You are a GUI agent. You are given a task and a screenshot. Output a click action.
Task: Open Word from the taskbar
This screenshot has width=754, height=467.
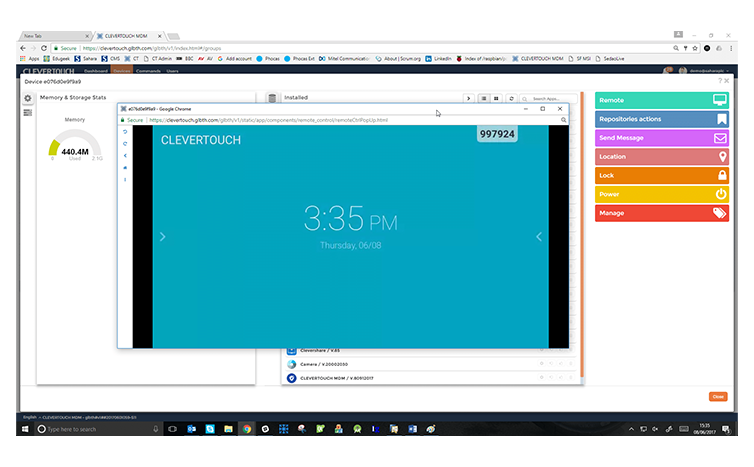(x=413, y=429)
